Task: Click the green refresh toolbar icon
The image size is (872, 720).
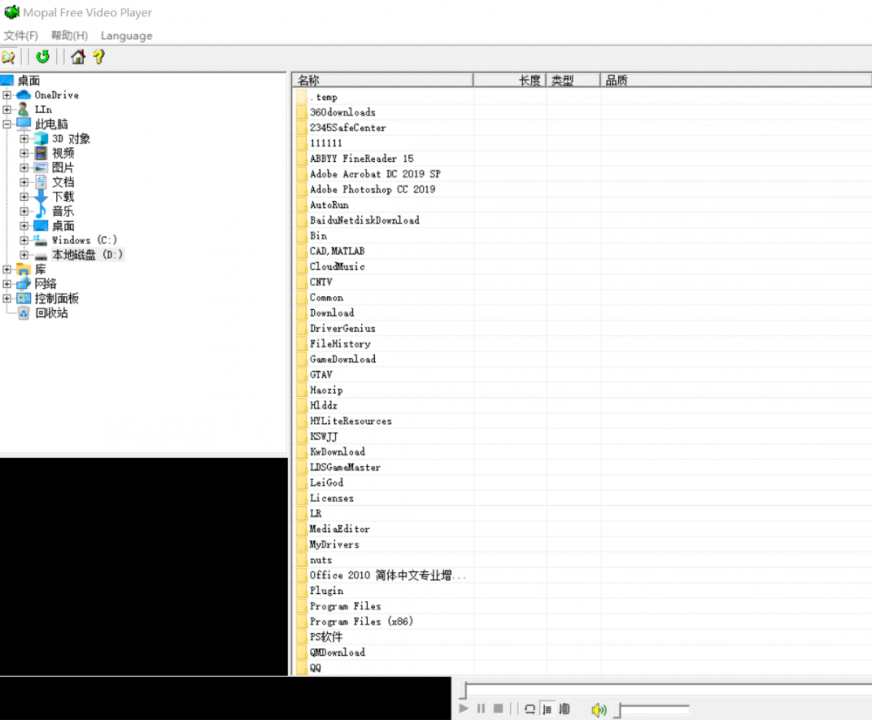Action: [42, 57]
